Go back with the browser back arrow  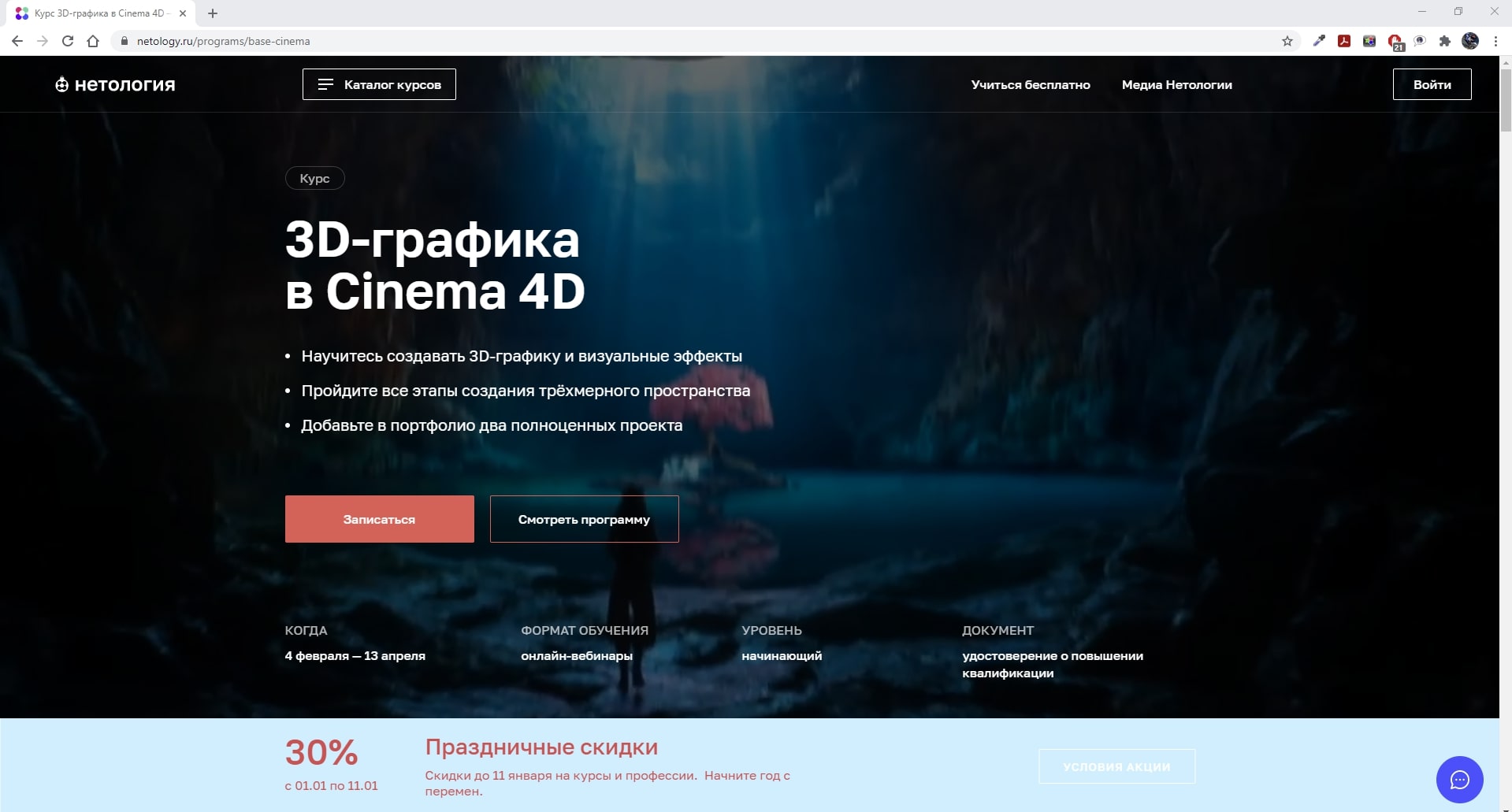tap(17, 41)
